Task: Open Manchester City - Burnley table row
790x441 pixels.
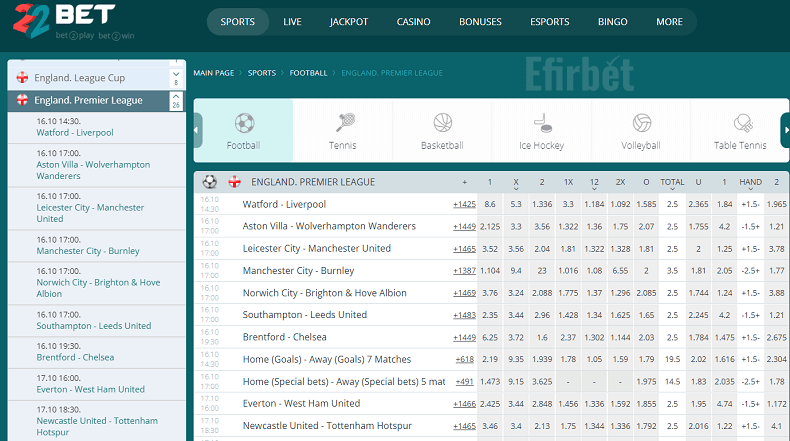Action: click(298, 271)
